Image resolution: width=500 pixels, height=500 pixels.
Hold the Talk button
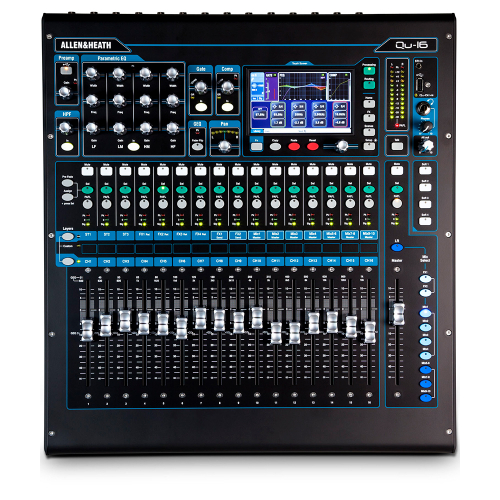click(397, 146)
